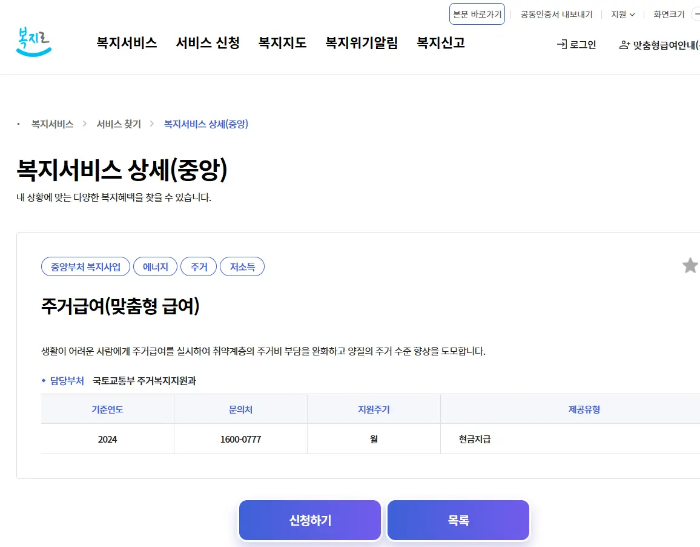Click the 지원주기 column header
Image resolution: width=700 pixels, height=547 pixels.
[x=374, y=409]
